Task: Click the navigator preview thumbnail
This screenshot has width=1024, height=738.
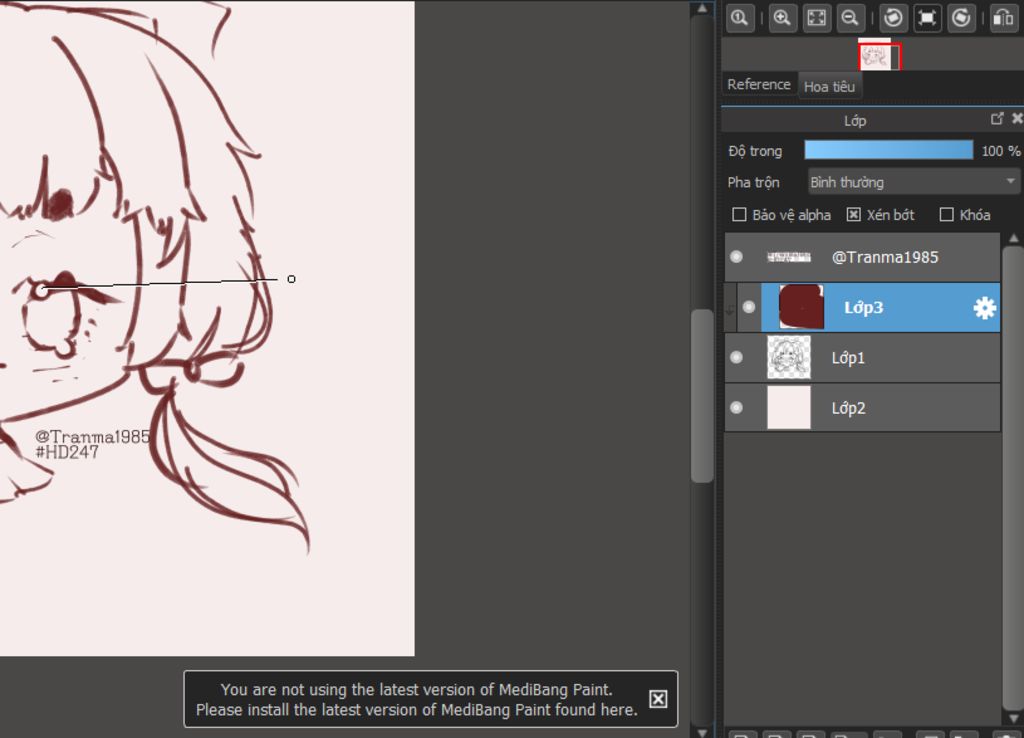Action: [x=879, y=56]
